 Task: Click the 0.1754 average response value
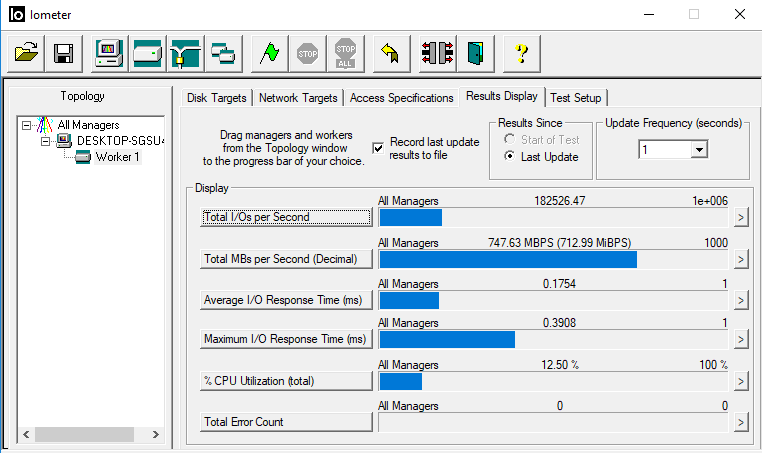(x=559, y=284)
